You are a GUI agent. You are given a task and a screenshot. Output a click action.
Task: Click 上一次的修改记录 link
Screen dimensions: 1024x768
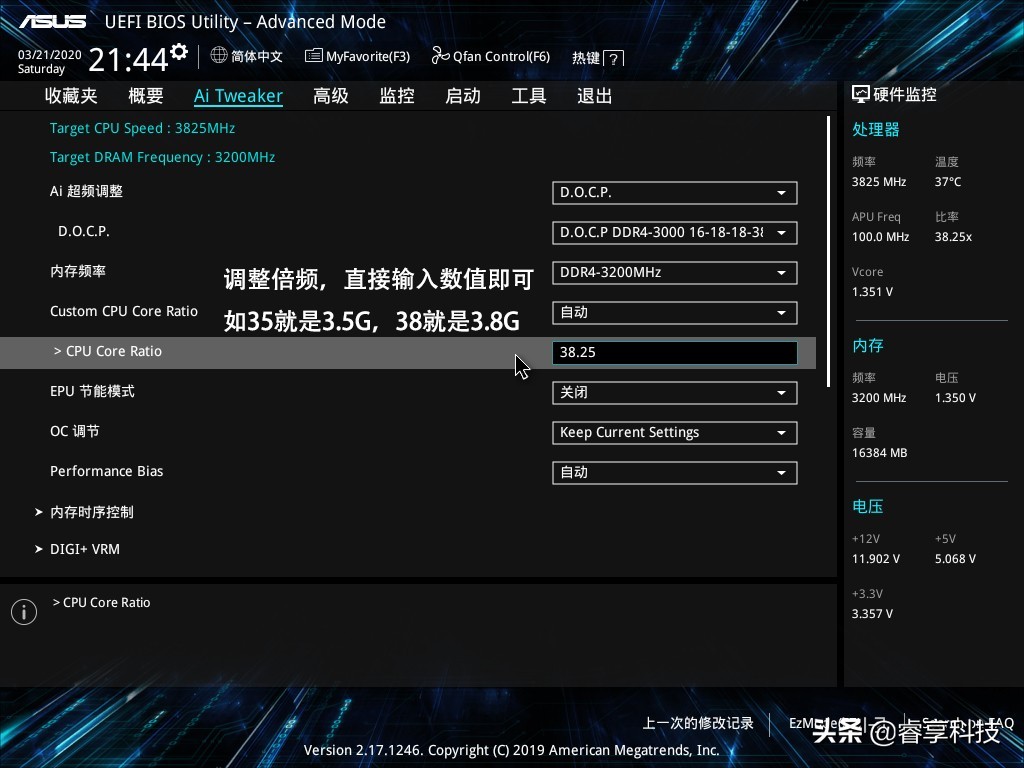click(698, 723)
